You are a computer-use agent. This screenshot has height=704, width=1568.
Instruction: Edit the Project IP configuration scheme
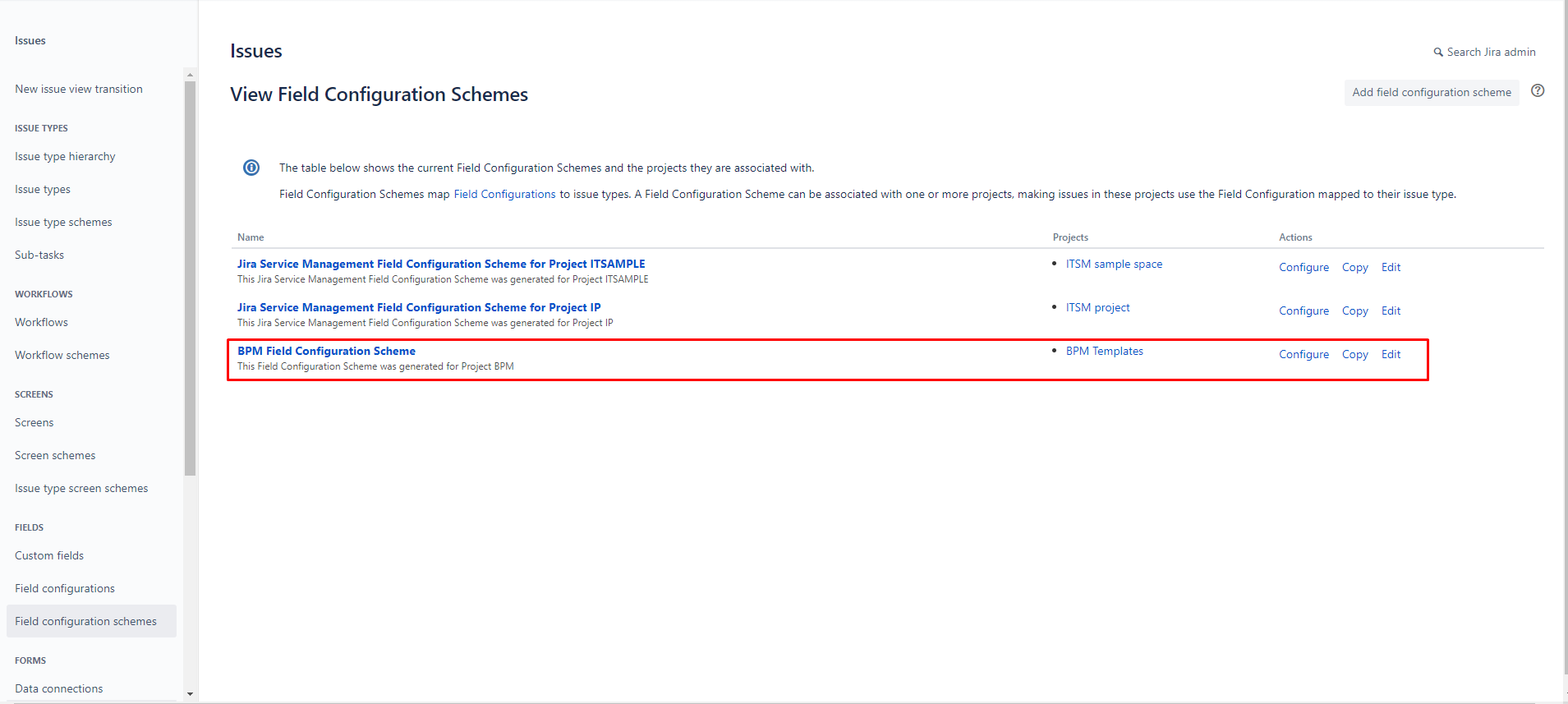(x=1391, y=311)
